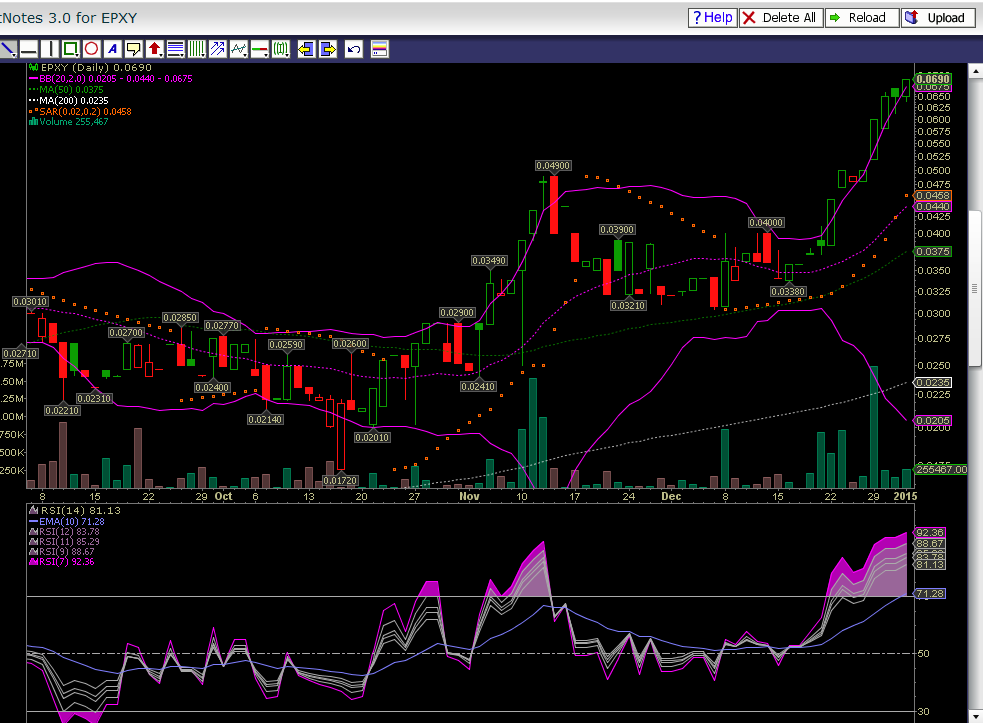Click the 0.01720 price low label
This screenshot has height=723, width=983.
click(x=340, y=480)
